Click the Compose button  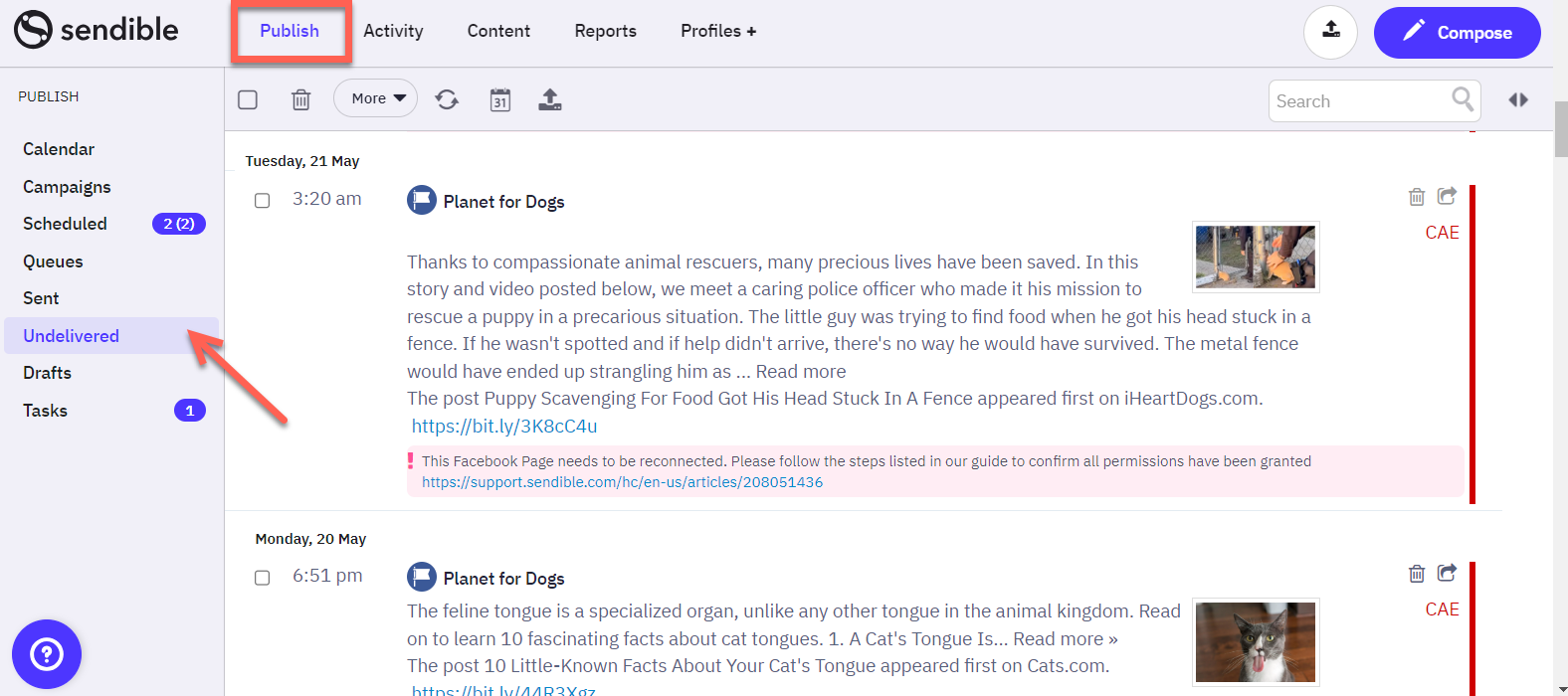pyautogui.click(x=1457, y=32)
